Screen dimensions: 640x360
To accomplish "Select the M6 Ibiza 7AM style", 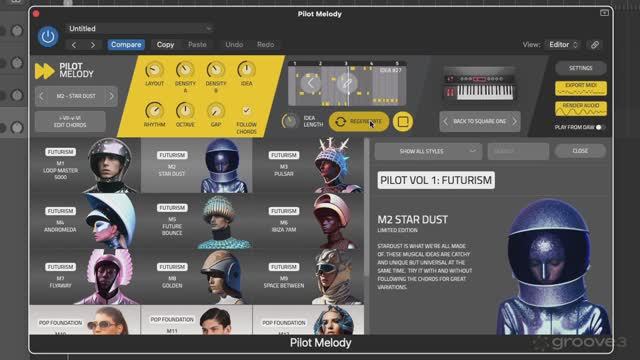I will (x=308, y=221).
